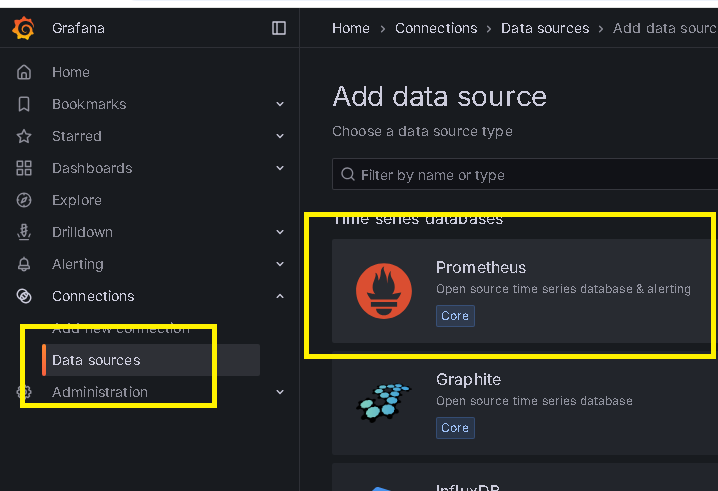This screenshot has height=491, width=718.
Task: Expand the Starred section chevron
Action: [280, 136]
